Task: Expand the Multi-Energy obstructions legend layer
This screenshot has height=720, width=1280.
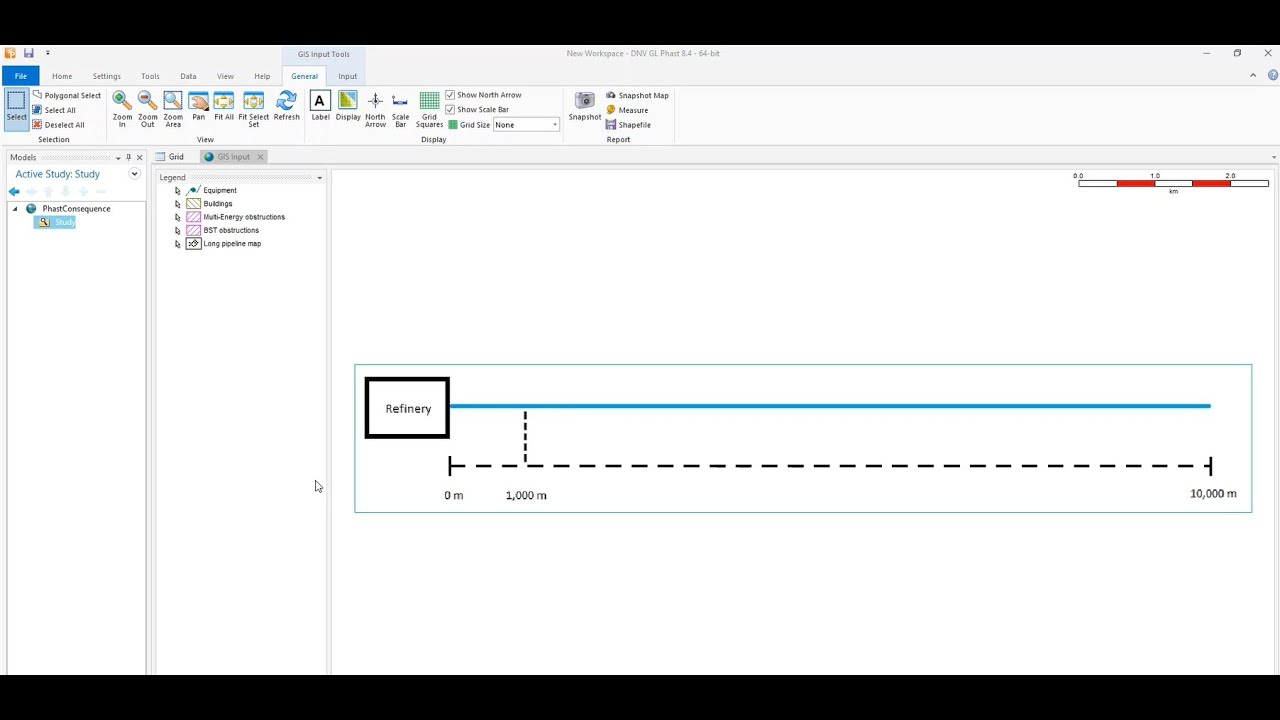Action: point(178,217)
